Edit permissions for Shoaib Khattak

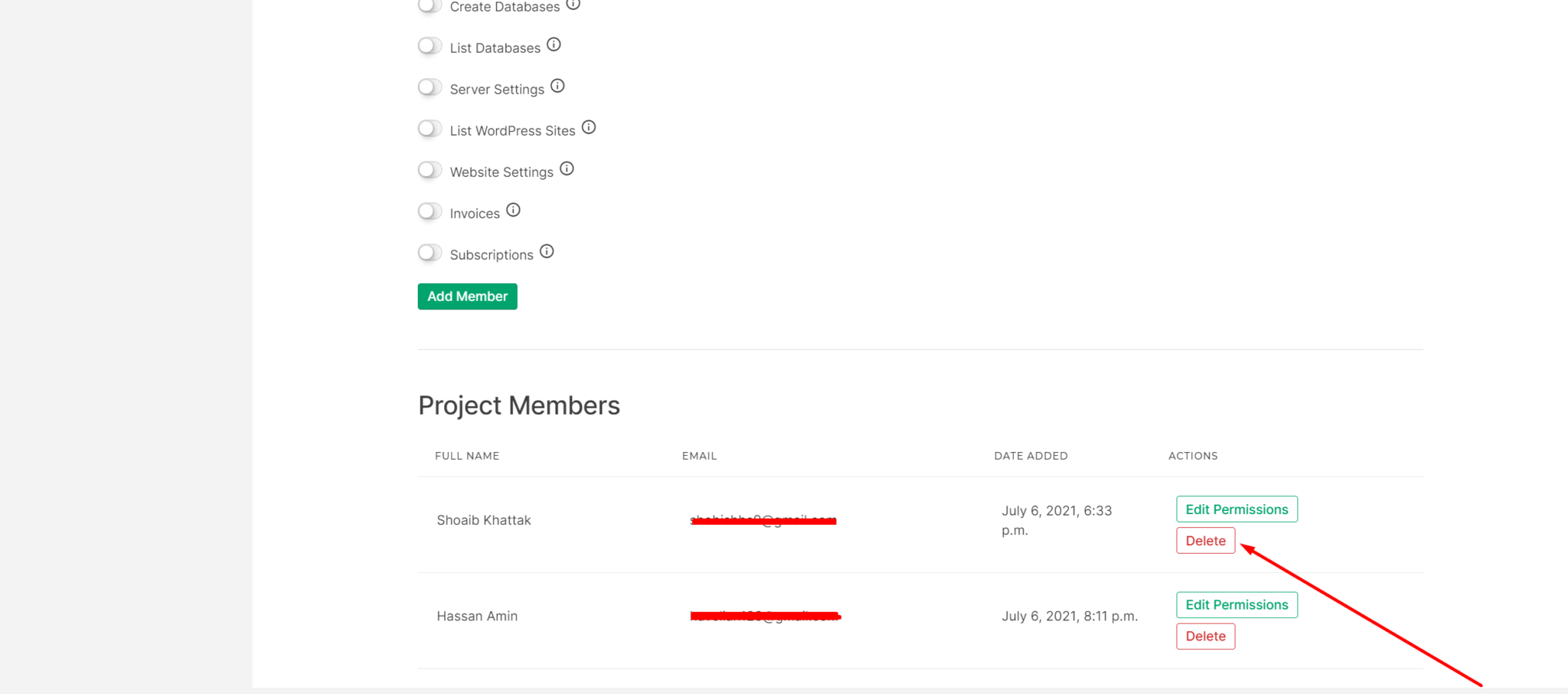1236,509
